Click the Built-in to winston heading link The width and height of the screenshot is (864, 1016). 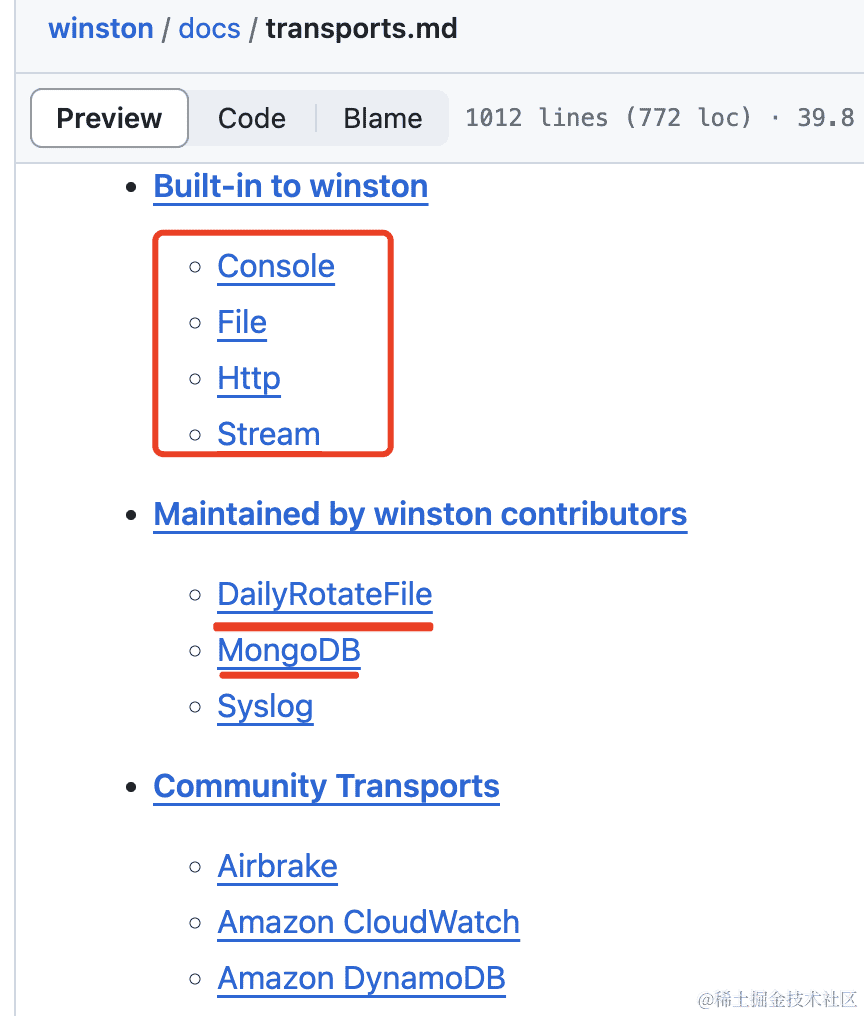(290, 186)
